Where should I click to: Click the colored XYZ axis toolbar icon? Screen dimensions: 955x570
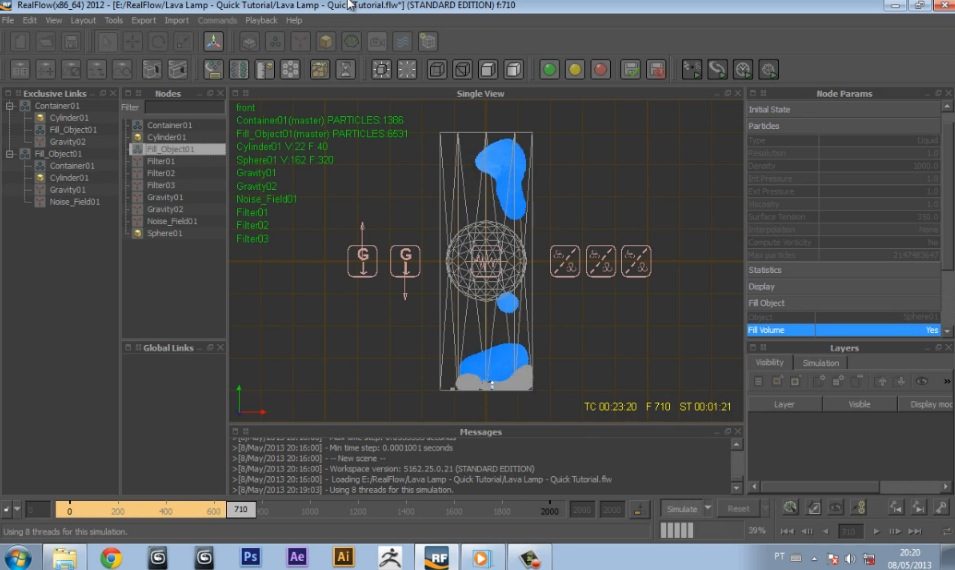[212, 42]
